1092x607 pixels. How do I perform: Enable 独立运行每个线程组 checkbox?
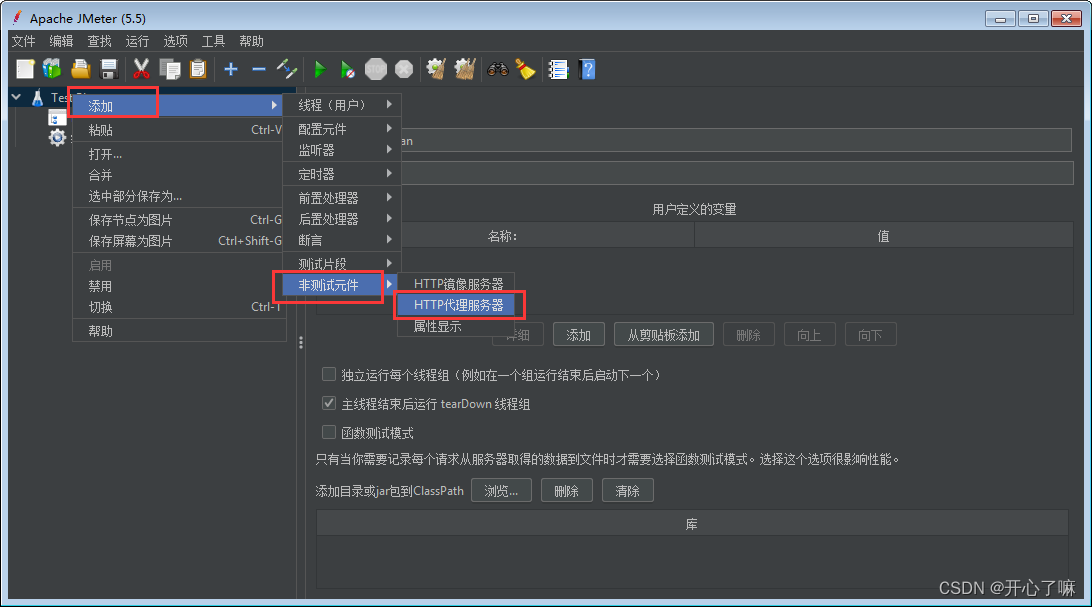329,374
